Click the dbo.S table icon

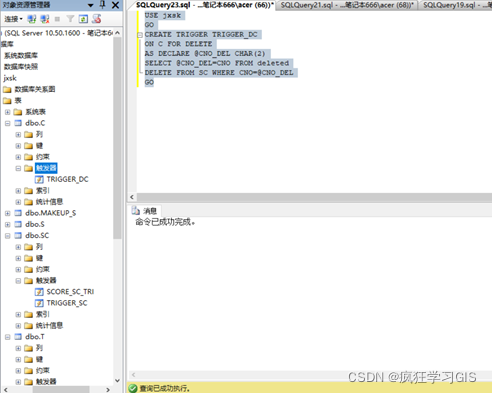(x=18, y=224)
